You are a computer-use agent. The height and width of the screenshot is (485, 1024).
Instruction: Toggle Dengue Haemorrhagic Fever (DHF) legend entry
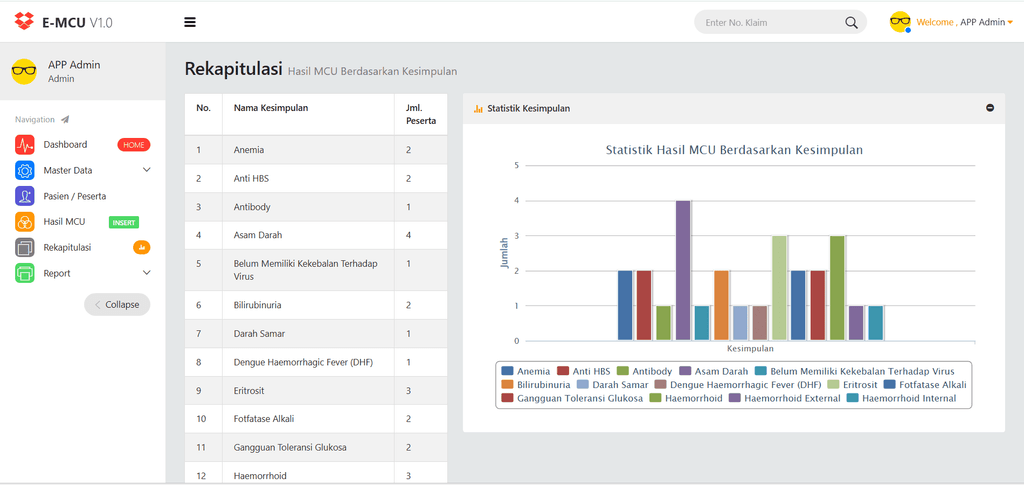[738, 384]
